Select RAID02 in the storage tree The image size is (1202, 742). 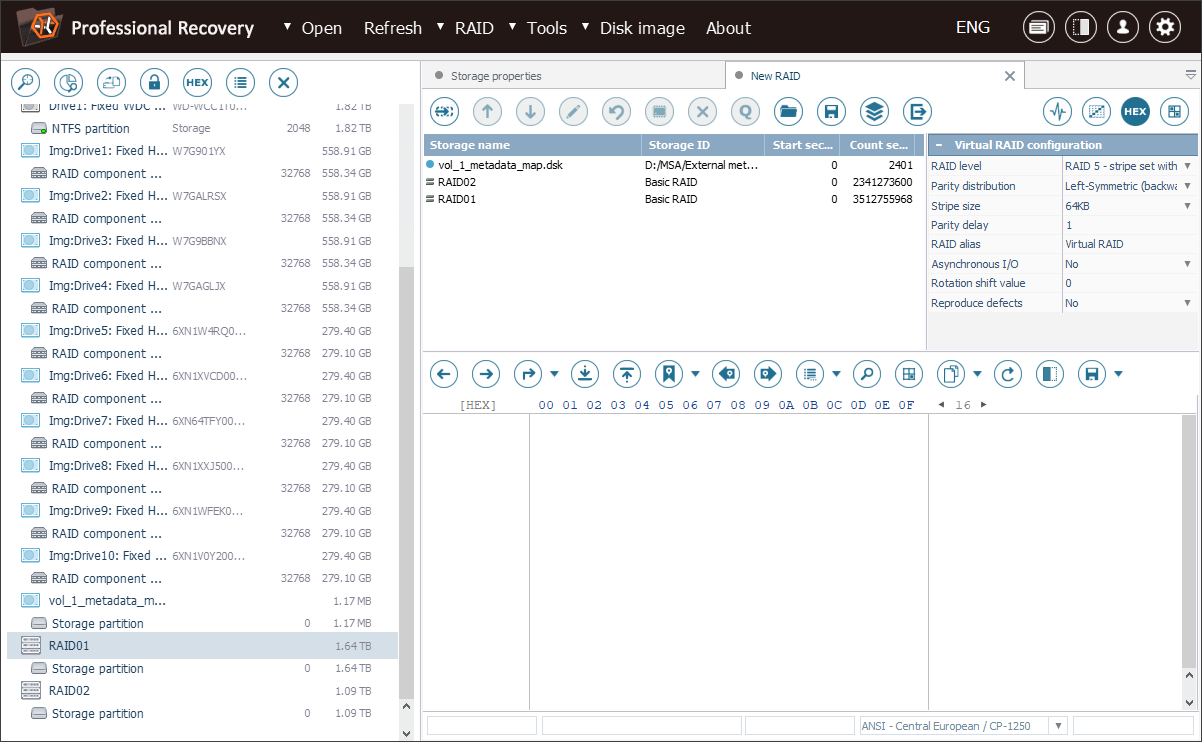point(203,691)
